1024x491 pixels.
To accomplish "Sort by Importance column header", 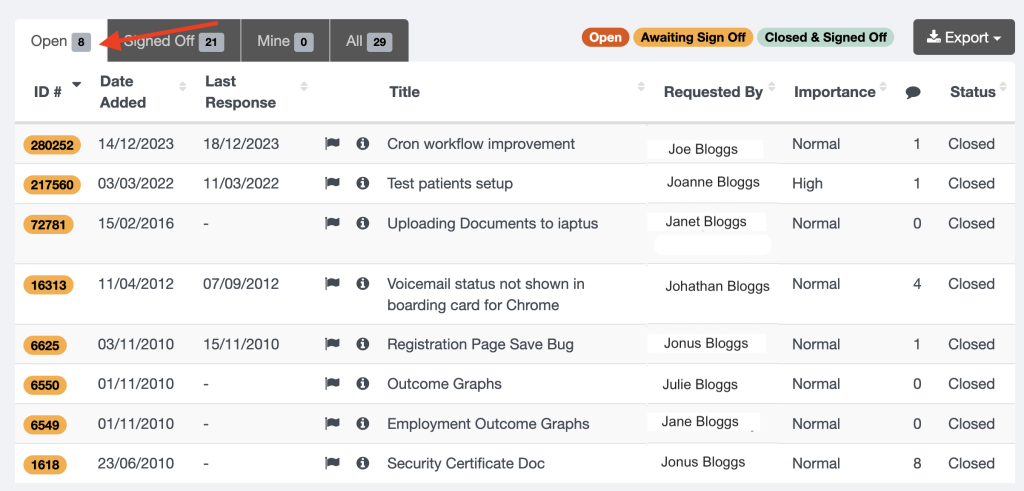I will coord(835,92).
